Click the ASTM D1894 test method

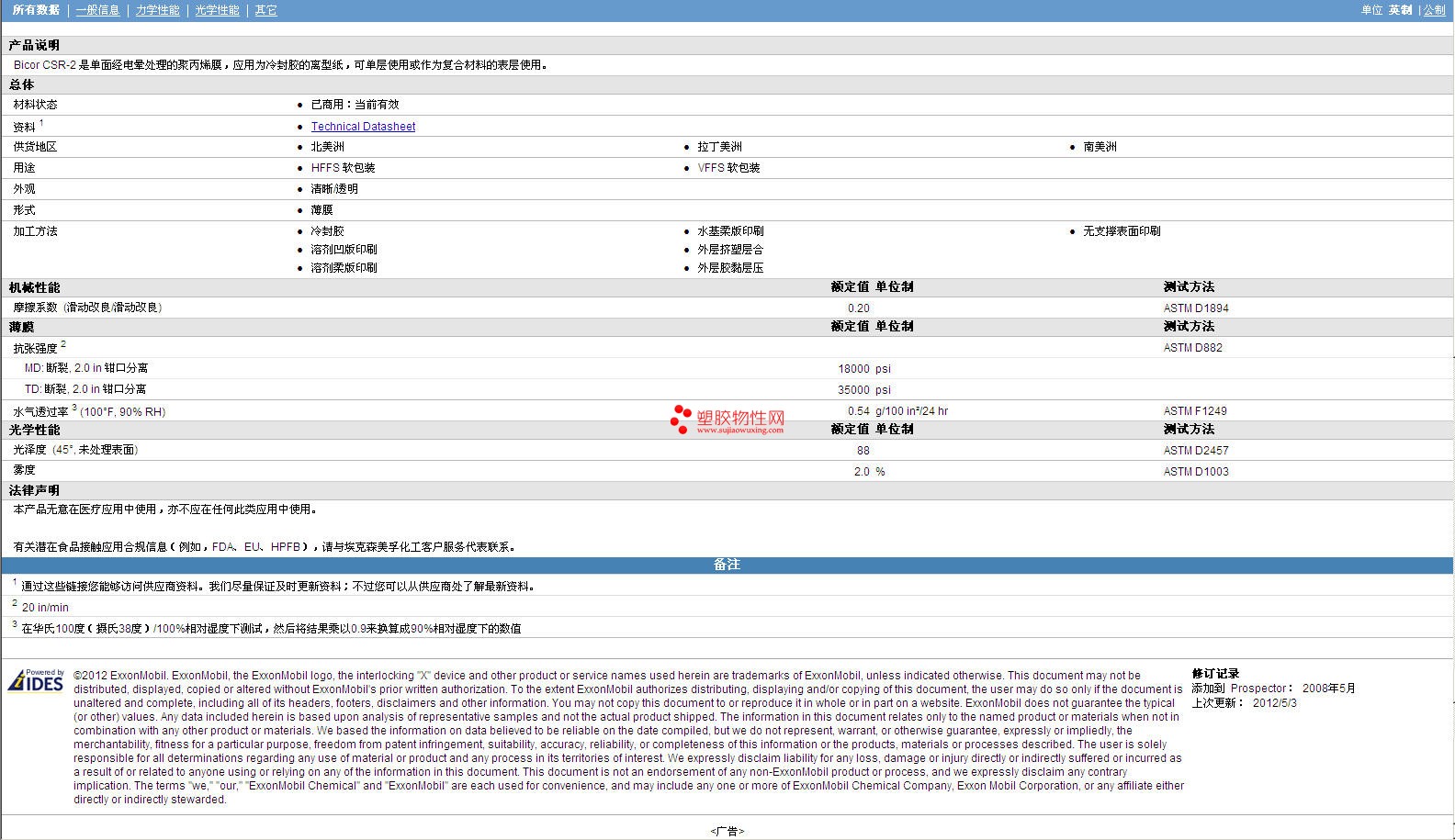(x=1196, y=308)
